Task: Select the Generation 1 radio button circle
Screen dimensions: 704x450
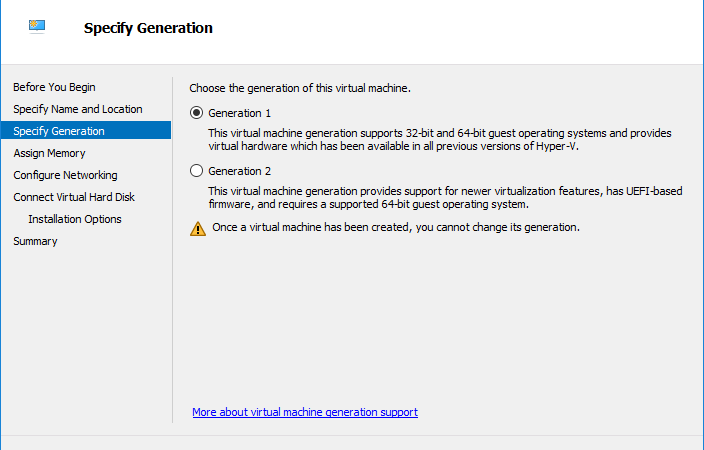Action: click(196, 113)
